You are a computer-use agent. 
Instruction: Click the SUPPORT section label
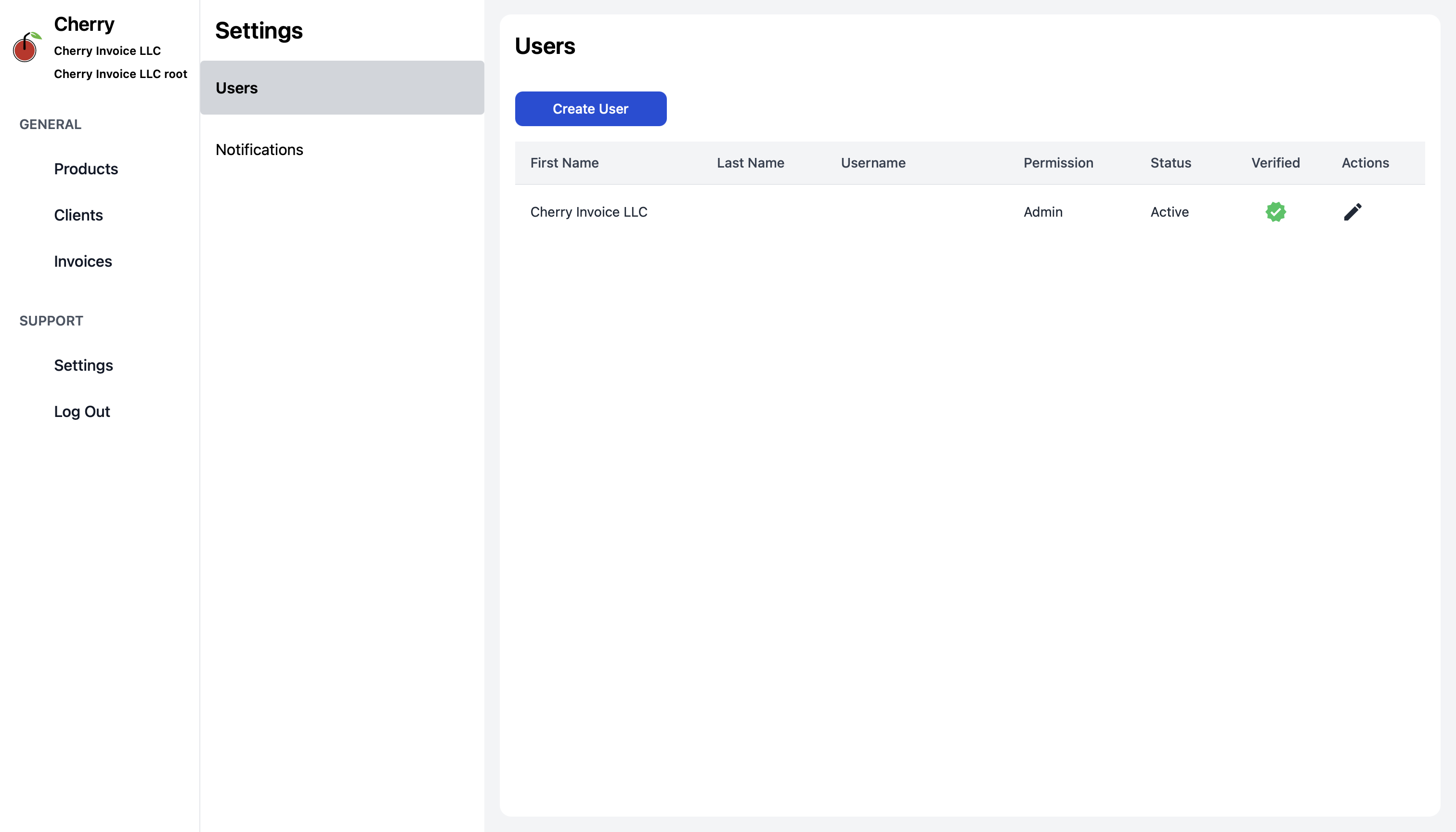point(52,321)
